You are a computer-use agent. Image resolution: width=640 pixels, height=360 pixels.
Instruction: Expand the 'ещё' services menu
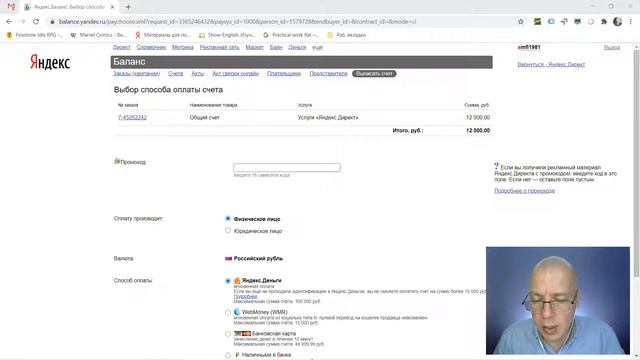317,47
